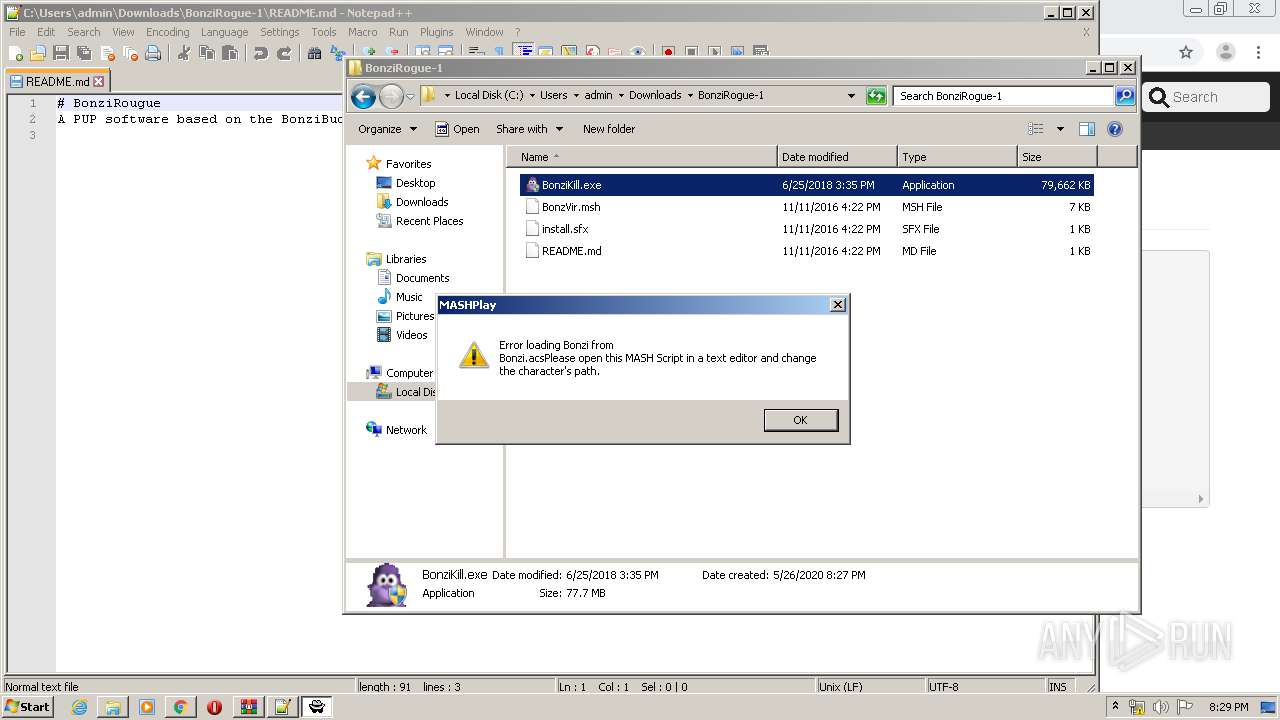Click the Redo arrow in Notepad++ toolbar
Viewport: 1280px width, 720px height.
[x=284, y=53]
